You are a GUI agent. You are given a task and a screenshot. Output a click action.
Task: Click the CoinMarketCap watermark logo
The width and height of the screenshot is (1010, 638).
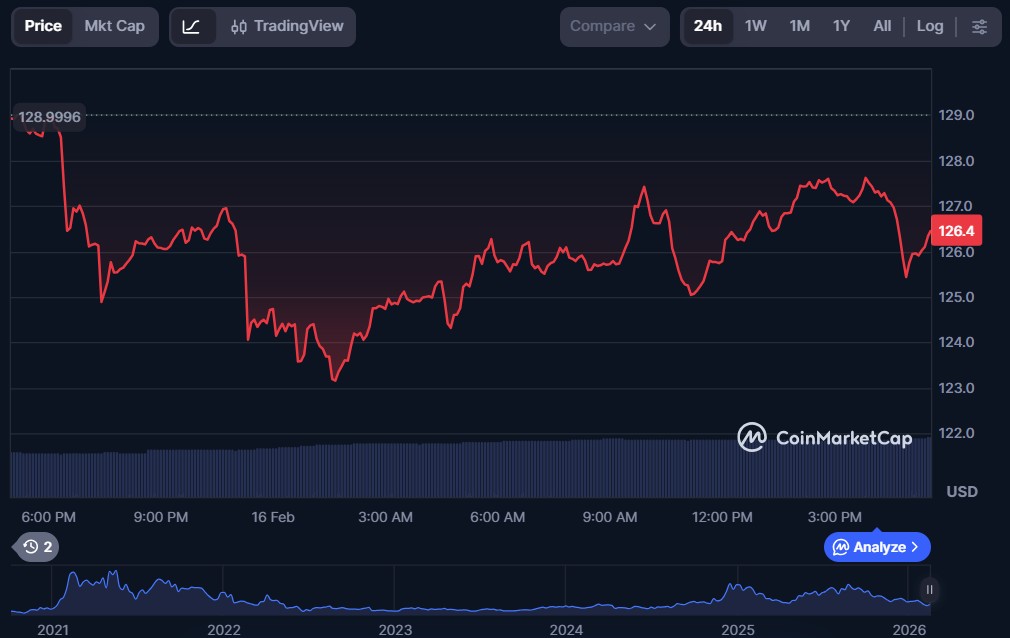tap(824, 437)
